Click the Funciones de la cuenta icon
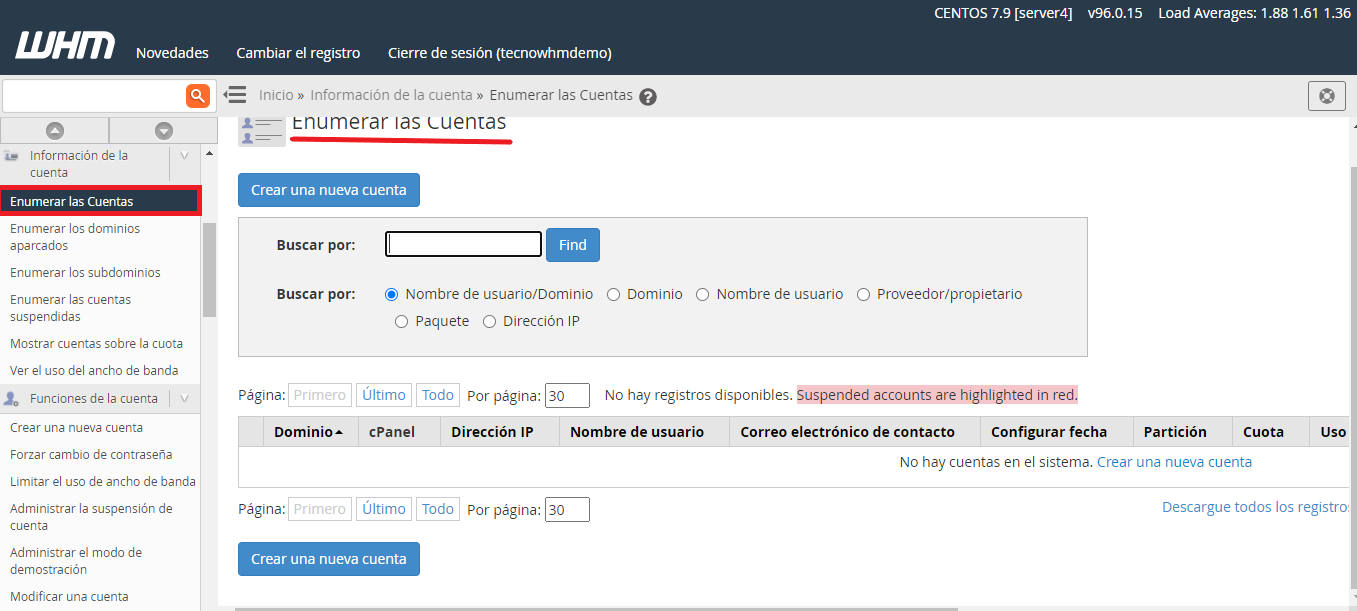Image resolution: width=1357 pixels, height=611 pixels. click(13, 399)
